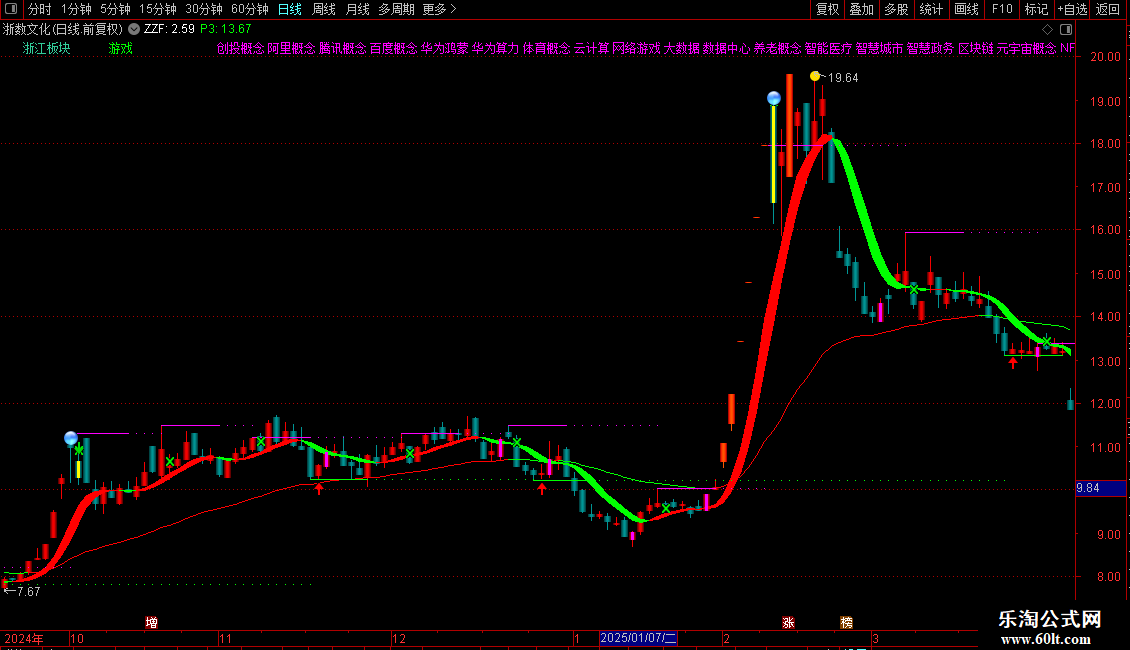This screenshot has height=650, width=1130.
Task: Open the 多股 multi-stock view
Action: [x=896, y=9]
